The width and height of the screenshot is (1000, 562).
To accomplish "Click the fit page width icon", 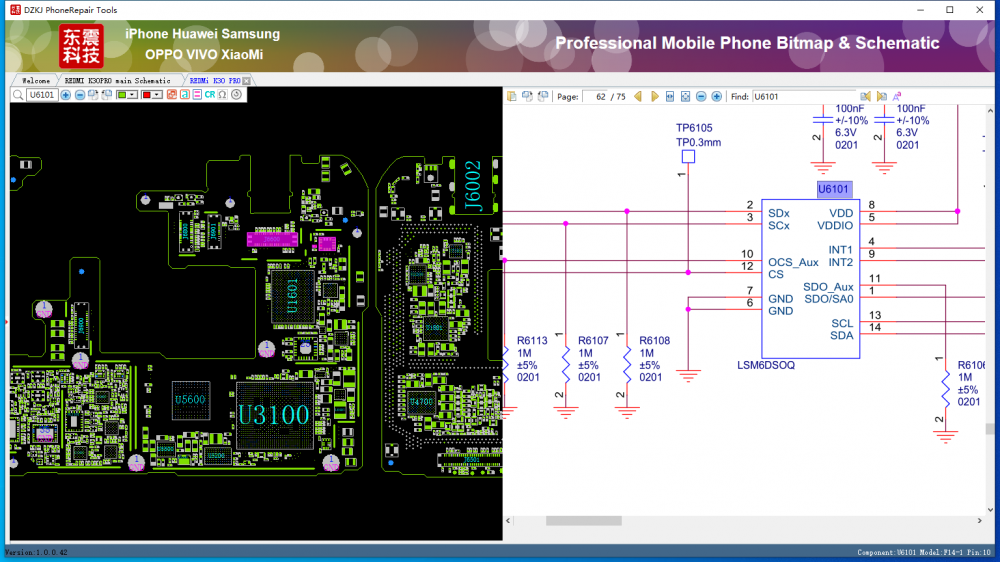I will (670, 96).
